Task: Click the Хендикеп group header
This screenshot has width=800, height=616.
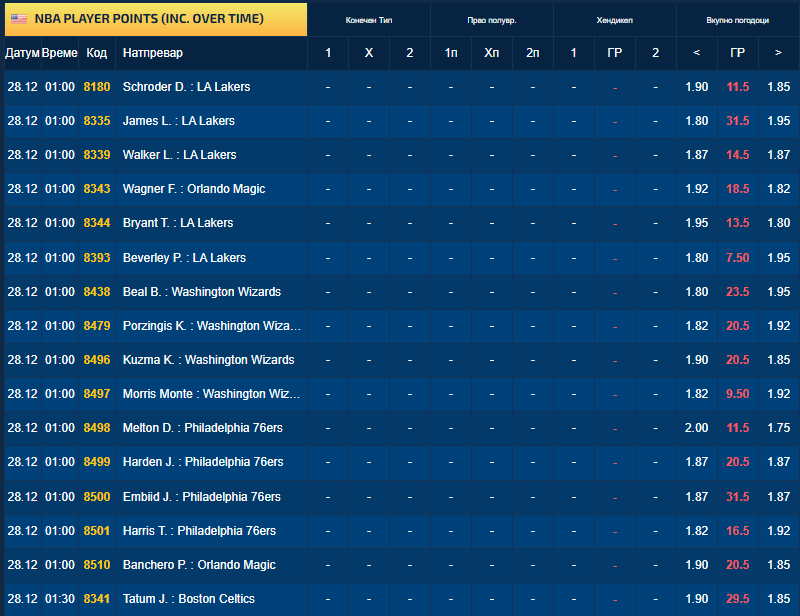Action: coord(615,20)
